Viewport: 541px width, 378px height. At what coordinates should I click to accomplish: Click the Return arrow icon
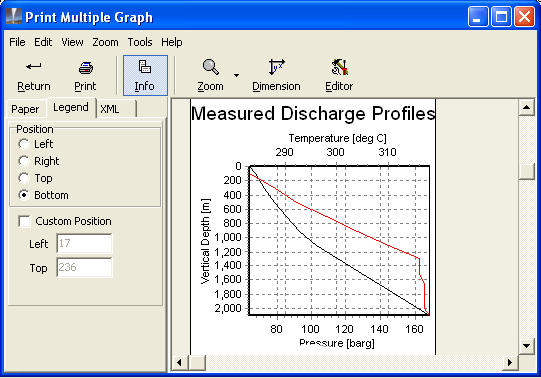pos(34,66)
